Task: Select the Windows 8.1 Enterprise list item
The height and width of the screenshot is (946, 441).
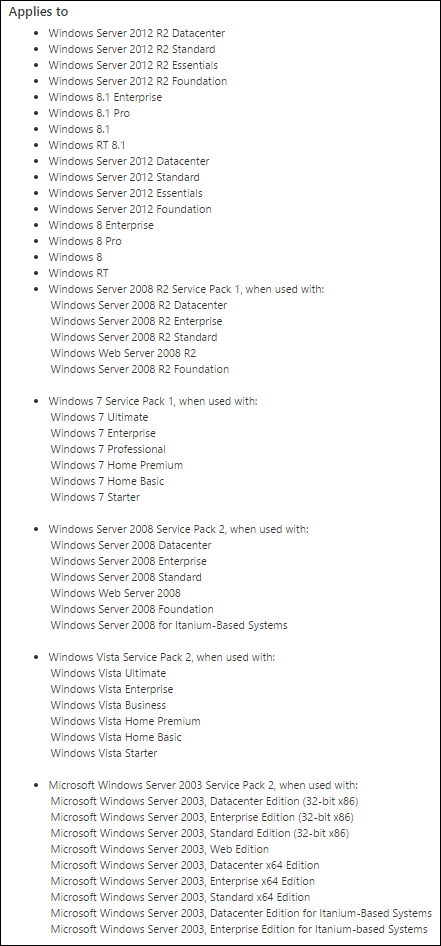Action: [x=106, y=97]
